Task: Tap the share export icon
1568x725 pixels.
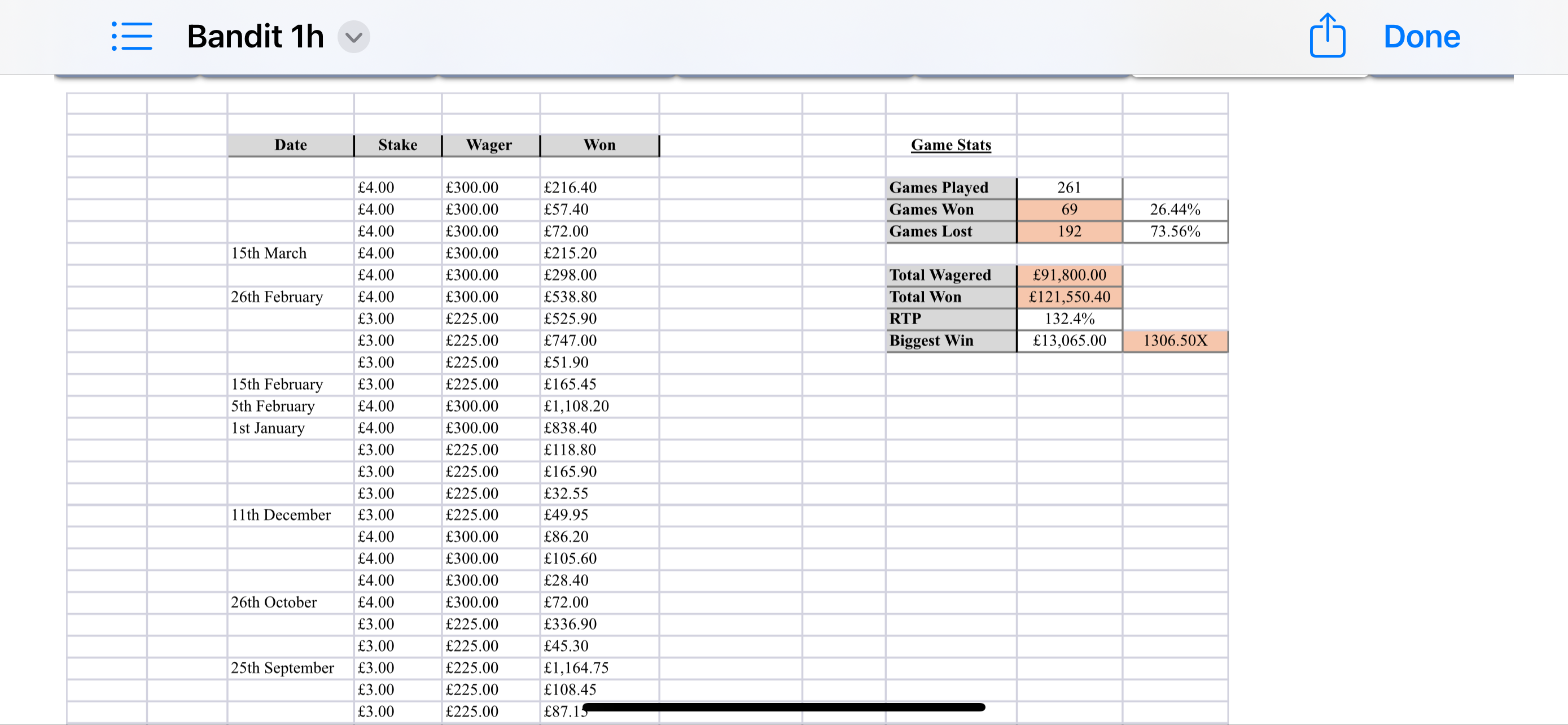Action: [1327, 36]
